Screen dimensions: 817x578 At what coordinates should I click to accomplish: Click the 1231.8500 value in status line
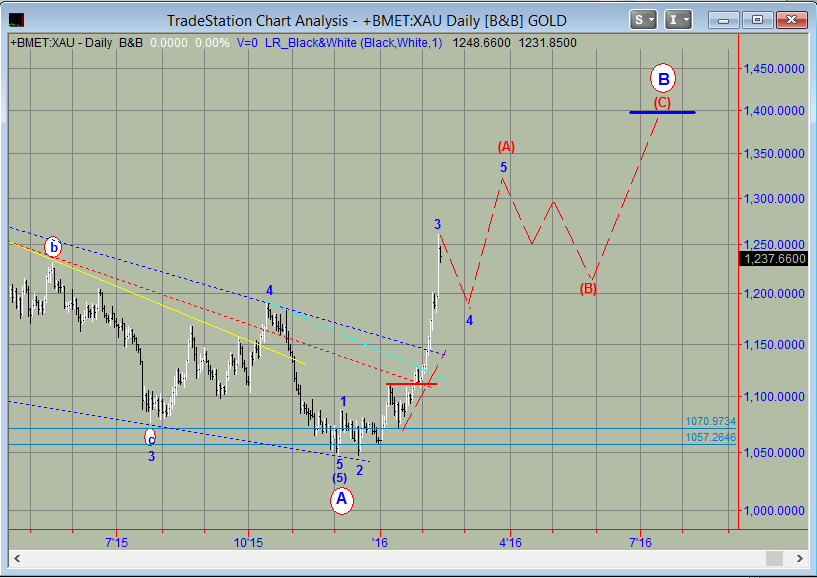(x=547, y=43)
